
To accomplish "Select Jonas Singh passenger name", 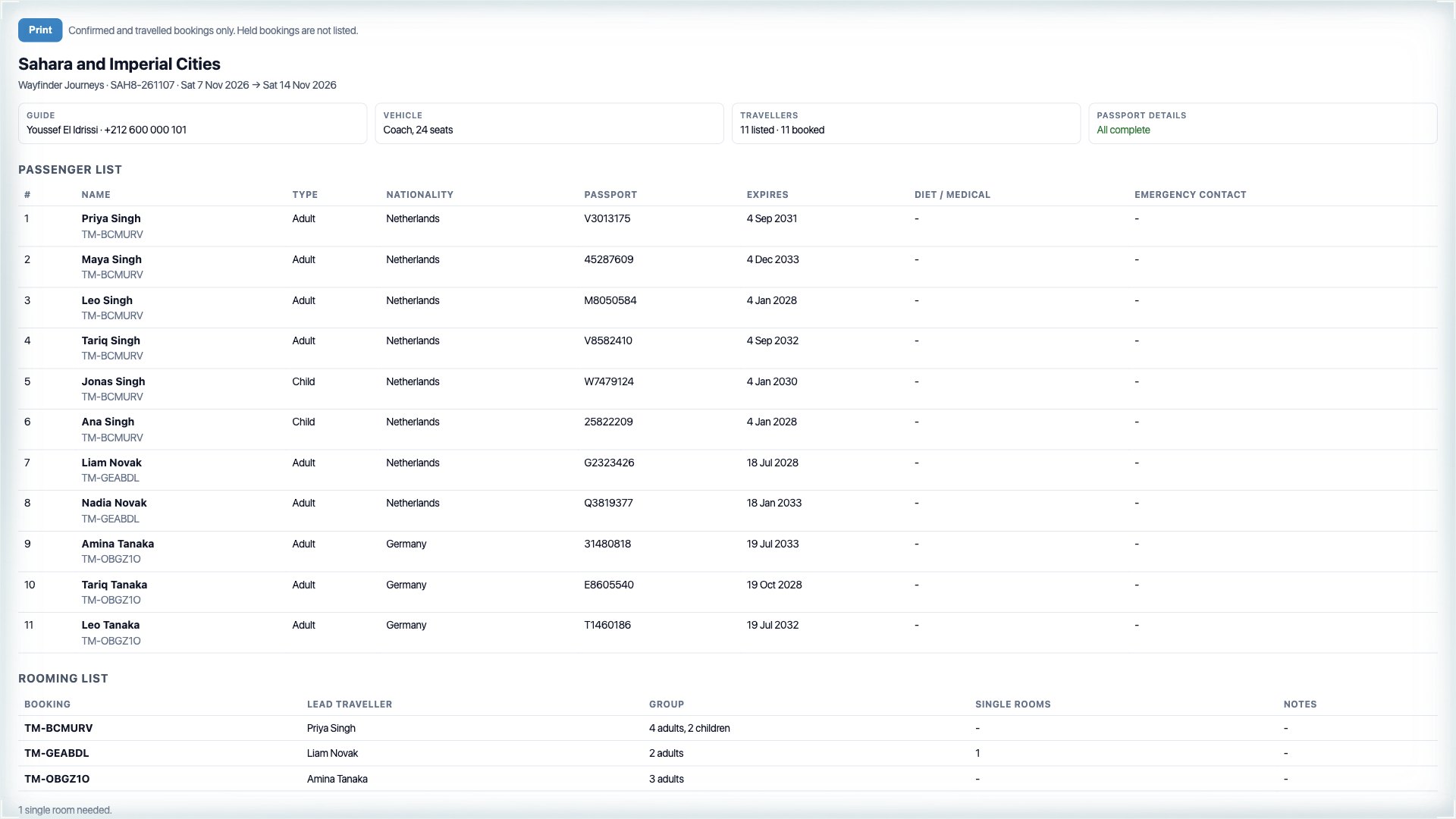I will click(x=113, y=381).
